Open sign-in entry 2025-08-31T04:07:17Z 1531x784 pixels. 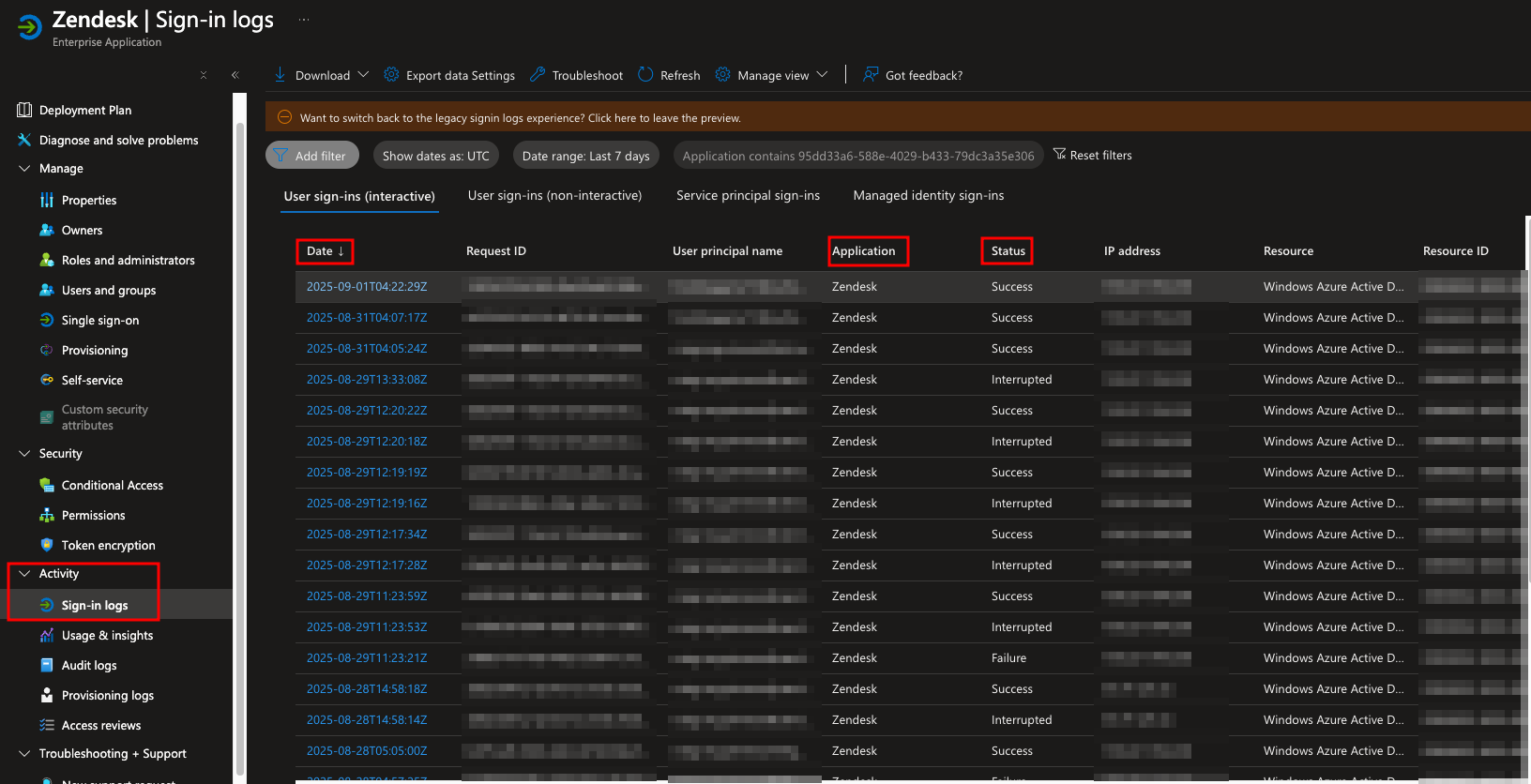tap(367, 317)
